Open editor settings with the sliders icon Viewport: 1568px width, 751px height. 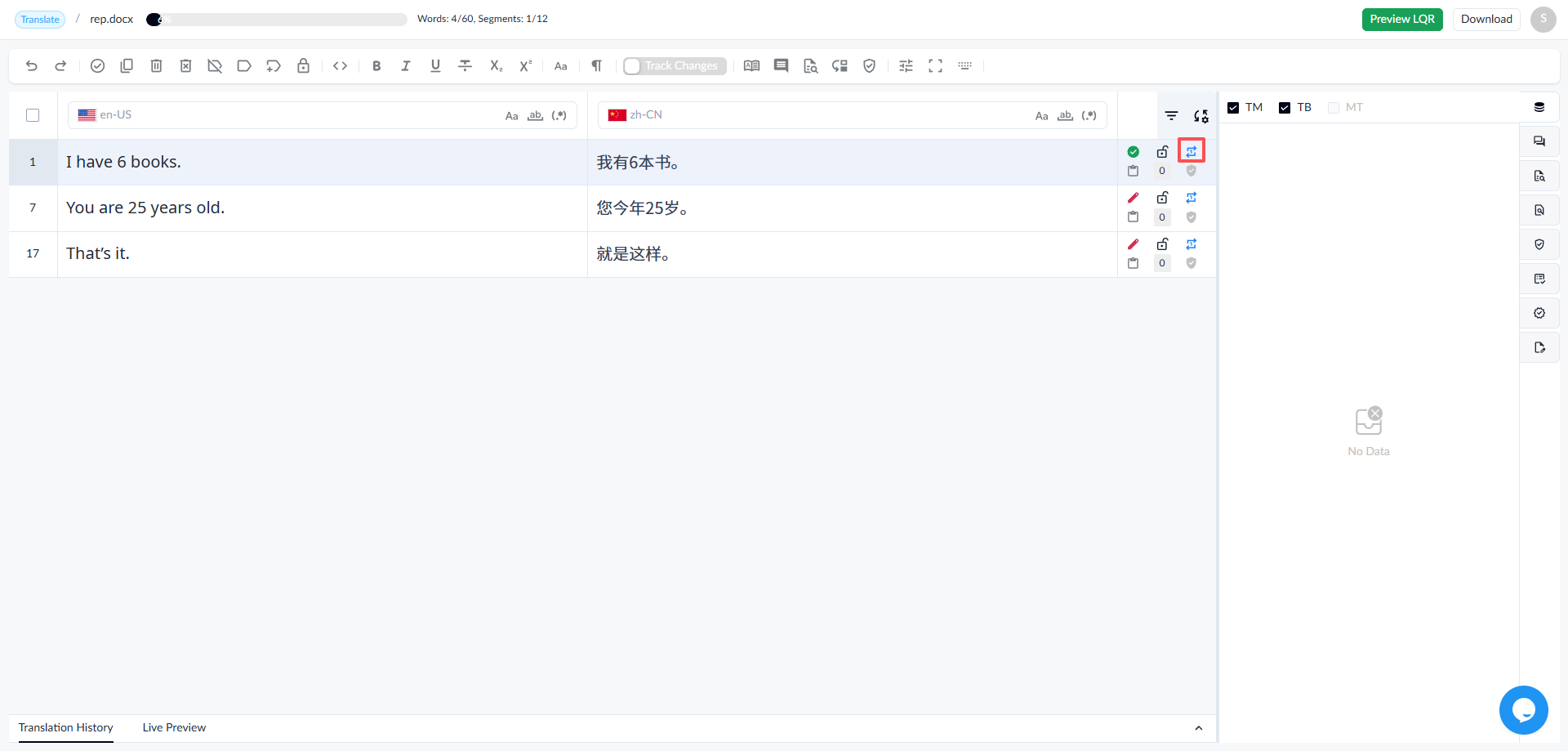(x=906, y=66)
